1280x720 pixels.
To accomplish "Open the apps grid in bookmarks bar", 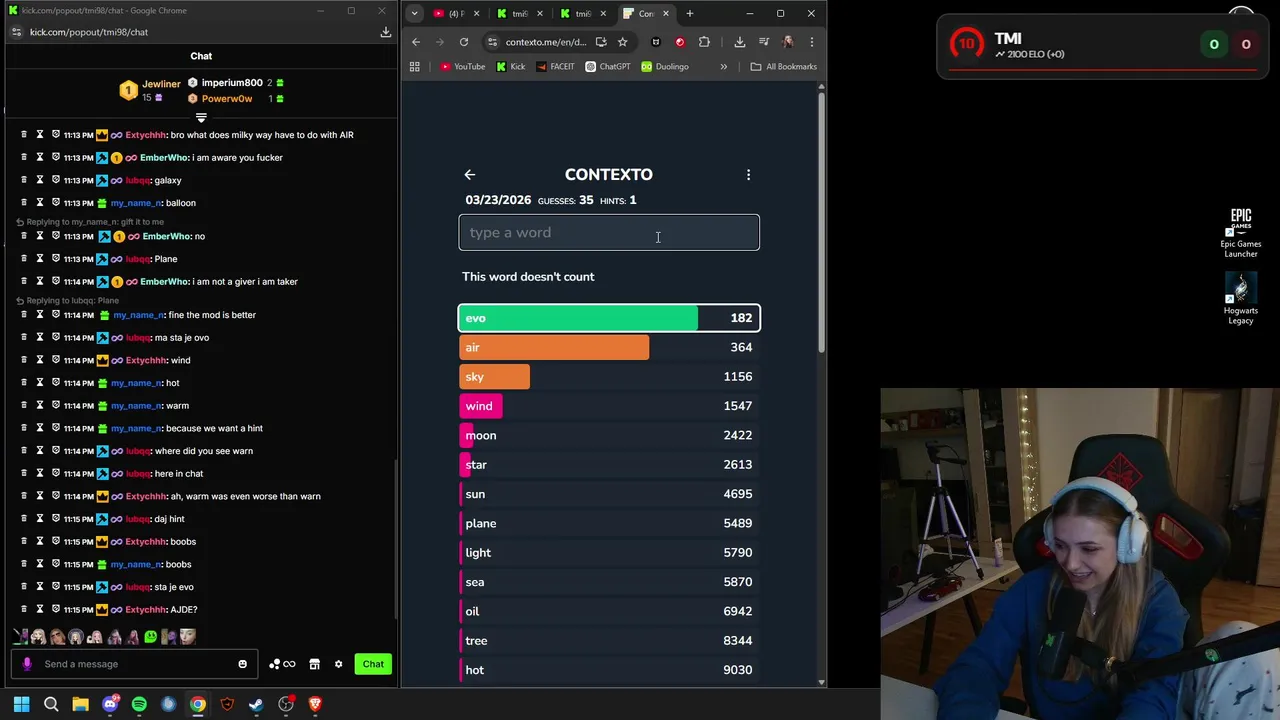I will pyautogui.click(x=414, y=67).
